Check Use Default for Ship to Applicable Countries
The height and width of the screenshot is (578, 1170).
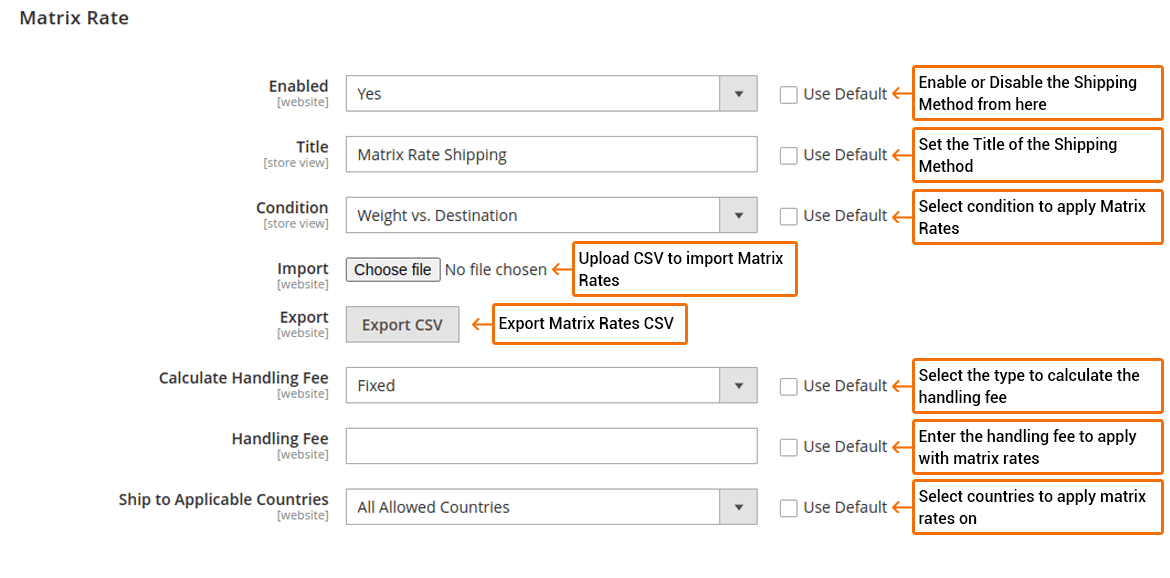pos(788,507)
